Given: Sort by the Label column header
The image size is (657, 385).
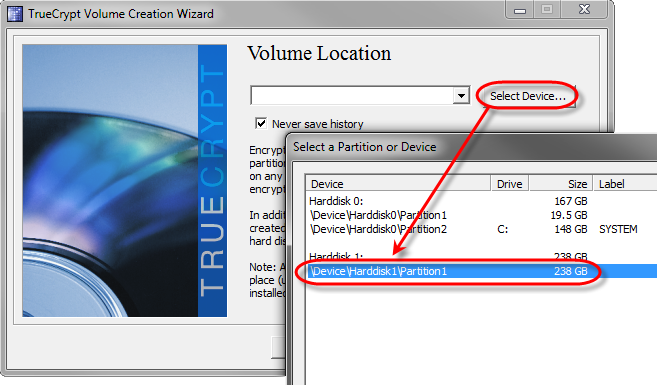Looking at the screenshot, I should point(625,184).
